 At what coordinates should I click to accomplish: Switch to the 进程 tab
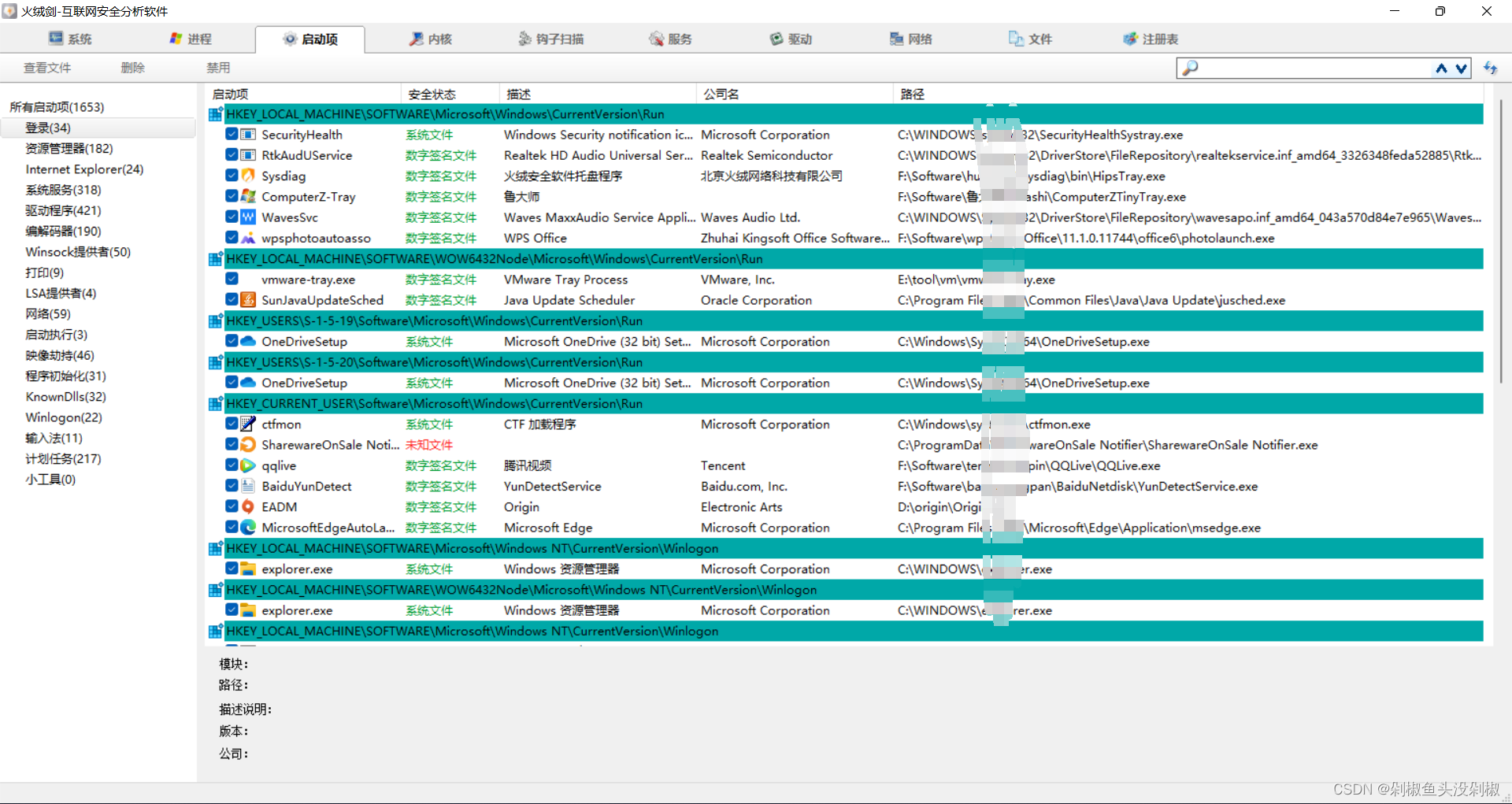[191, 39]
